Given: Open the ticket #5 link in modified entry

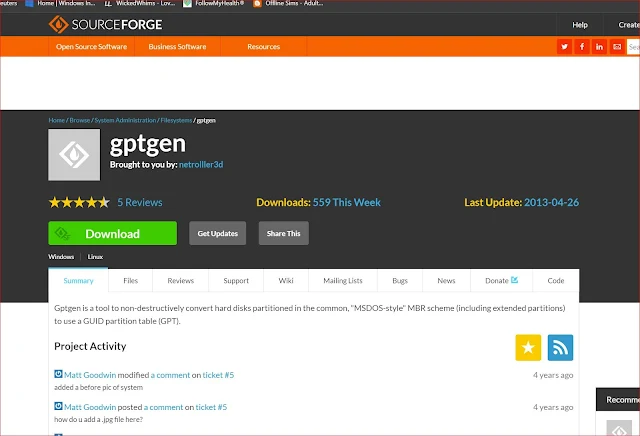Looking at the screenshot, I should [x=218, y=375].
